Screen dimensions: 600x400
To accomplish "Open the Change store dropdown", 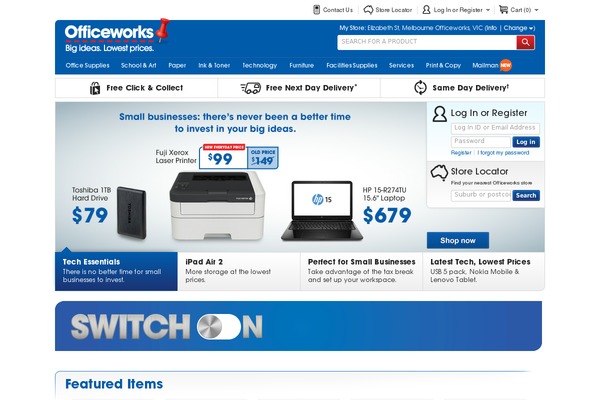I will click(519, 28).
